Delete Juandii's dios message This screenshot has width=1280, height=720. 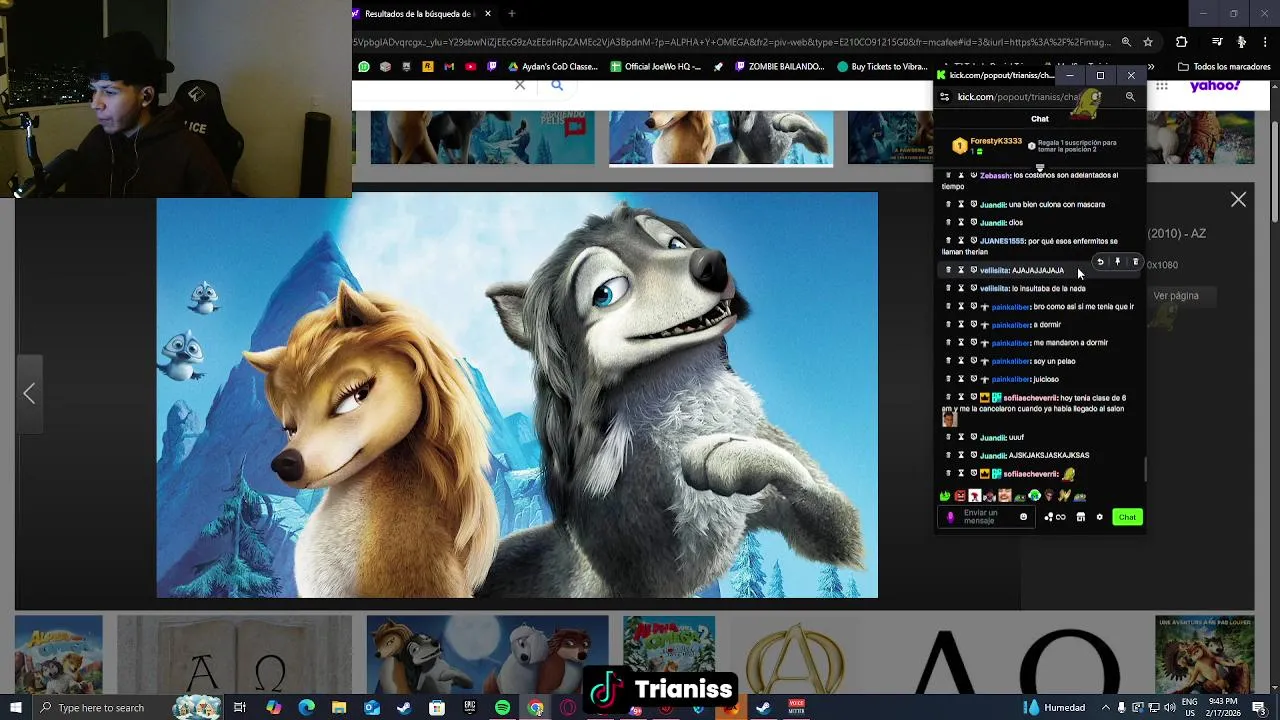point(948,222)
